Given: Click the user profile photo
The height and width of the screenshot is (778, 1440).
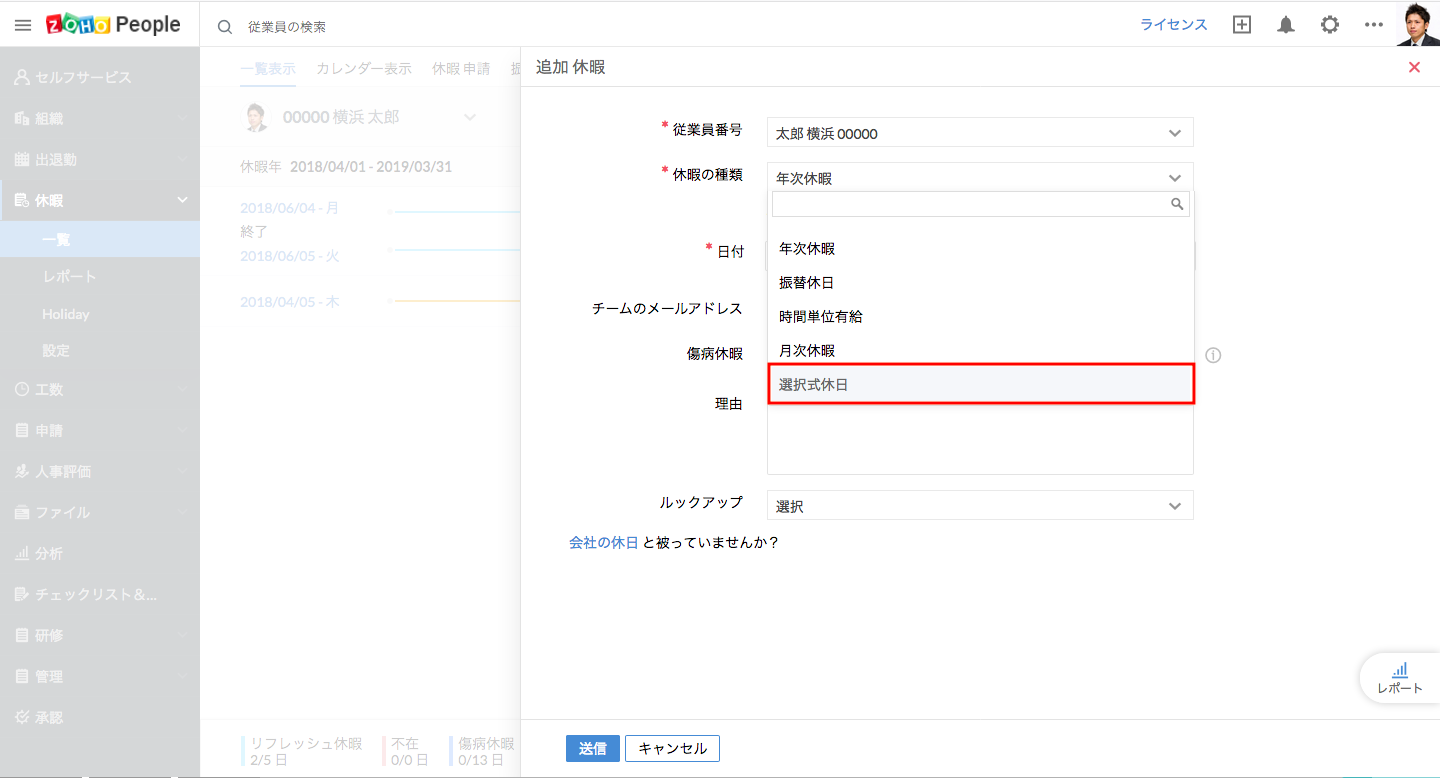Looking at the screenshot, I should [1417, 24].
